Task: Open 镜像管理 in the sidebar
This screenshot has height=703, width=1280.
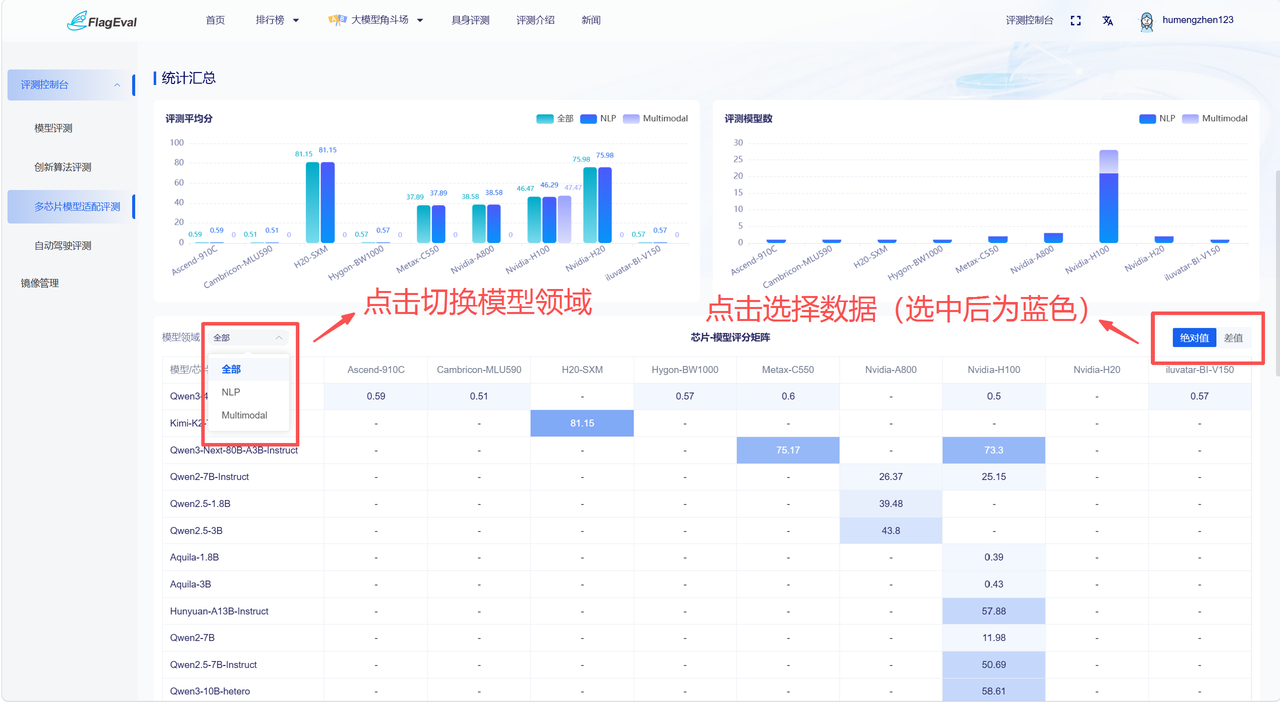Action: coord(40,283)
